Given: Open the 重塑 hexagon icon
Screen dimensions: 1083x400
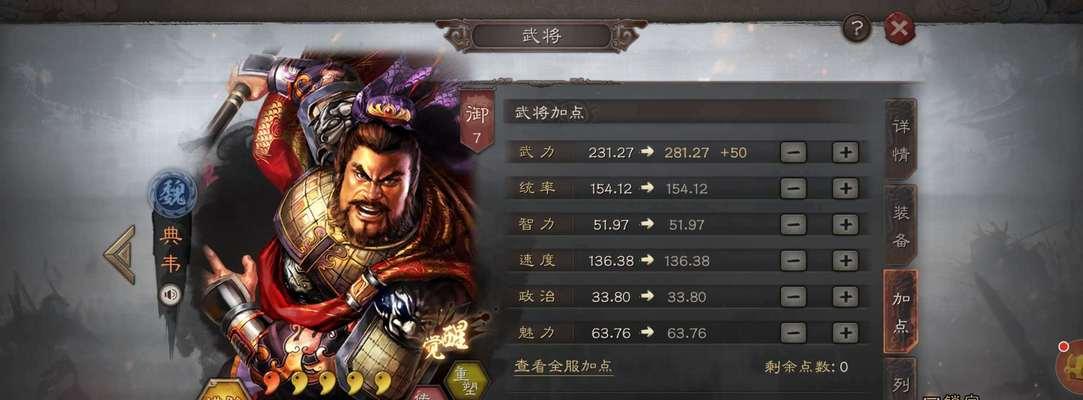Looking at the screenshot, I should click(468, 378).
